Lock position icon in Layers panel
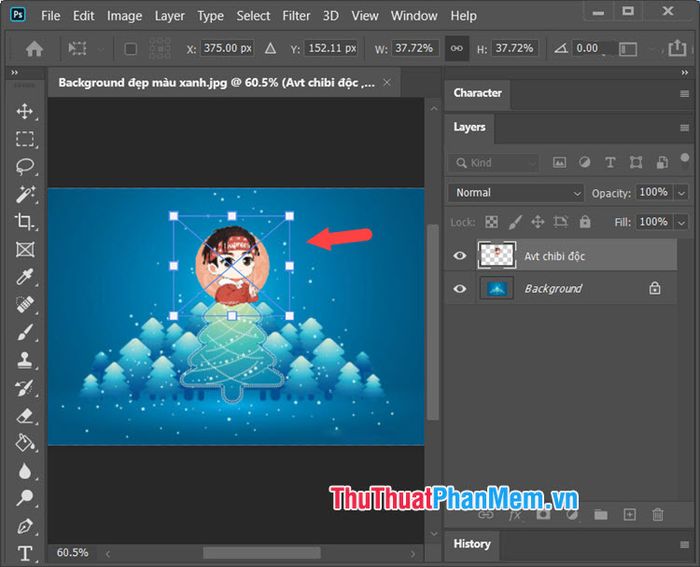The height and width of the screenshot is (567, 700). (x=538, y=222)
